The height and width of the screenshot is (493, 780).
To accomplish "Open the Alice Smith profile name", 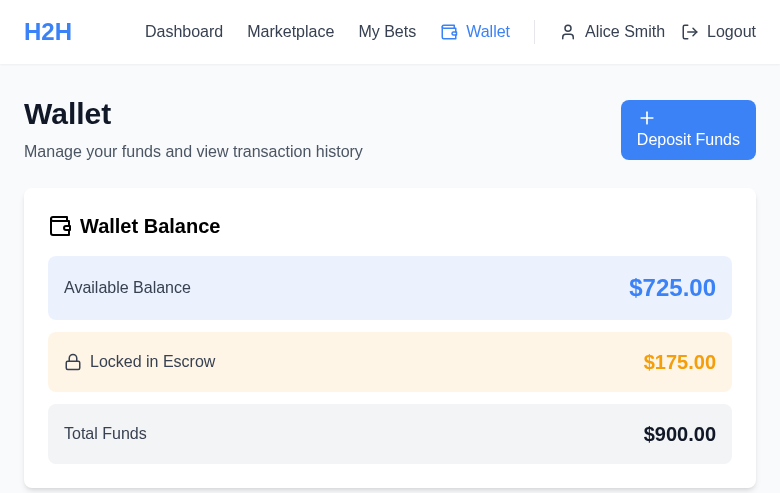I will [x=625, y=32].
